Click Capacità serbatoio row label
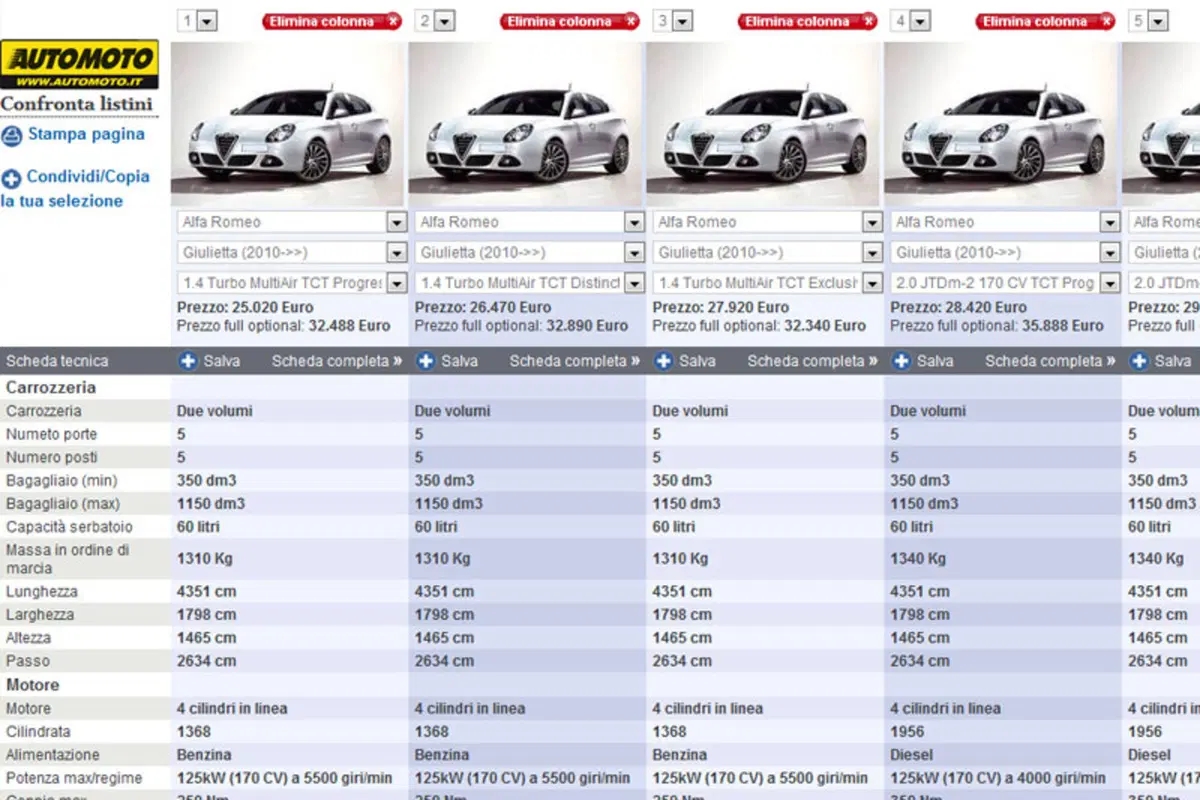Viewport: 1200px width, 800px height. point(70,527)
